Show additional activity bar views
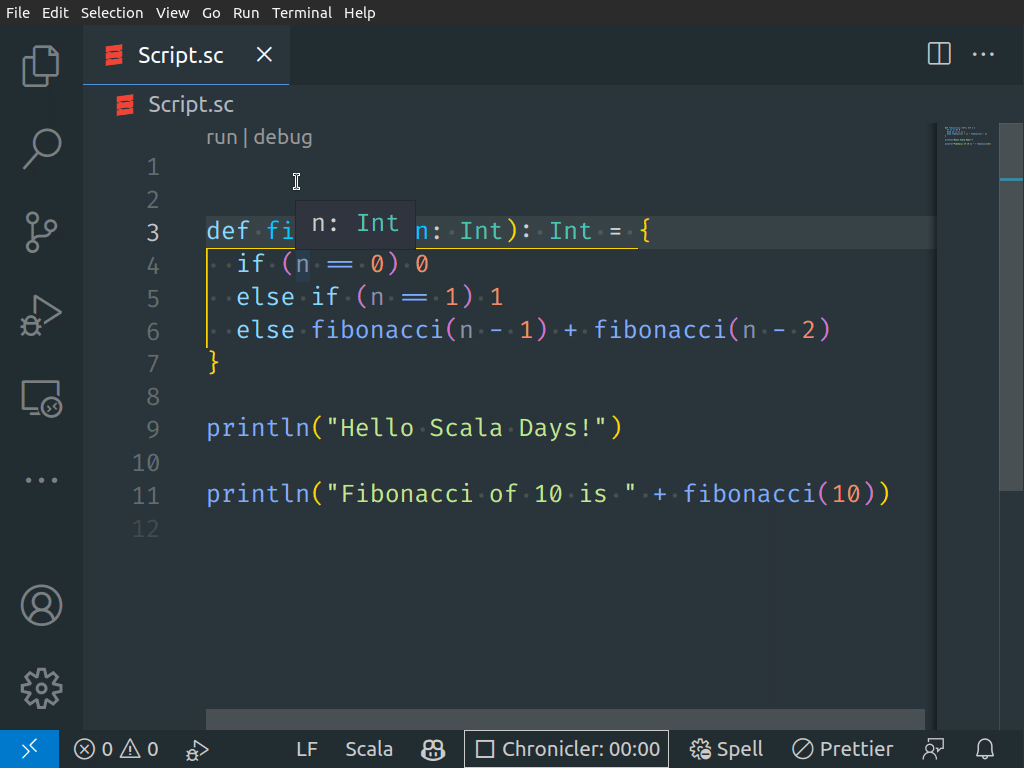The width and height of the screenshot is (1024, 768). point(41,480)
